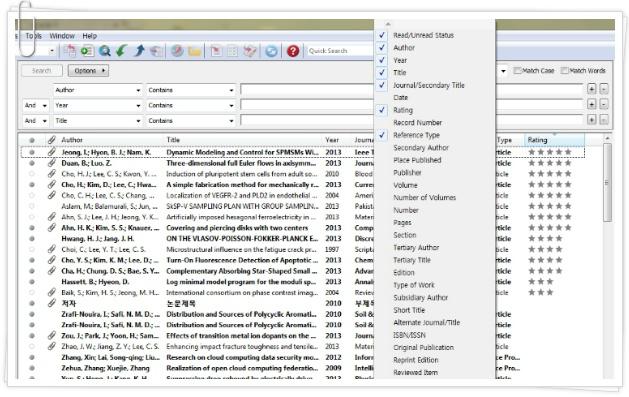This screenshot has width=629, height=397.
Task: Click unread dot on Hassett, B.; Hyeon, D. row
Action: (32, 282)
